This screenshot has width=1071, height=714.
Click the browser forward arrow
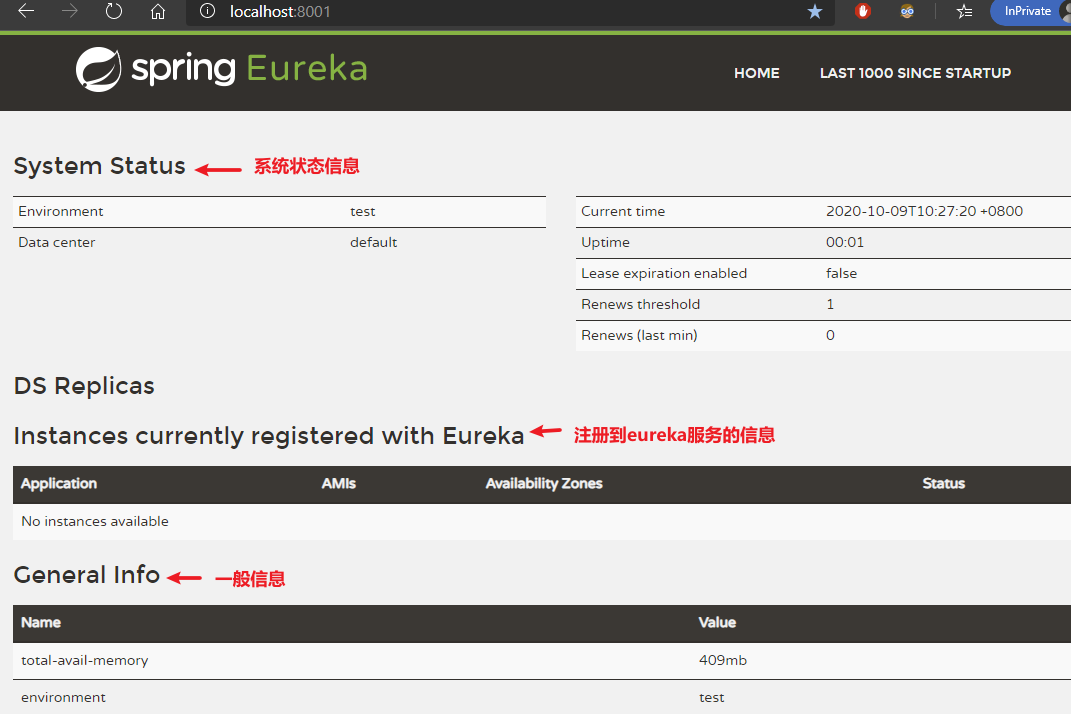[x=70, y=11]
